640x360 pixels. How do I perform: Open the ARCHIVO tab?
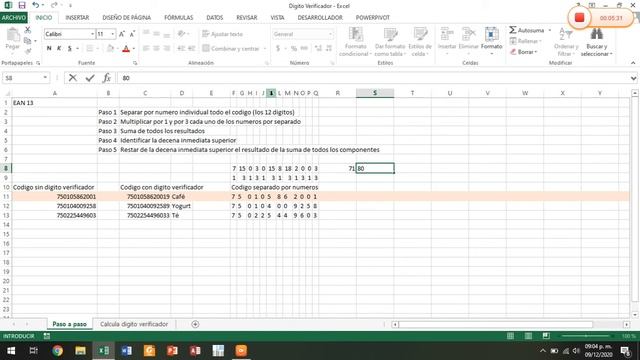13,18
